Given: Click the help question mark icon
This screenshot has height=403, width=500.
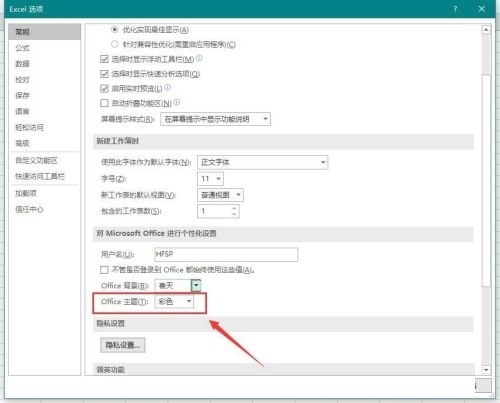Looking at the screenshot, I should 455,9.
